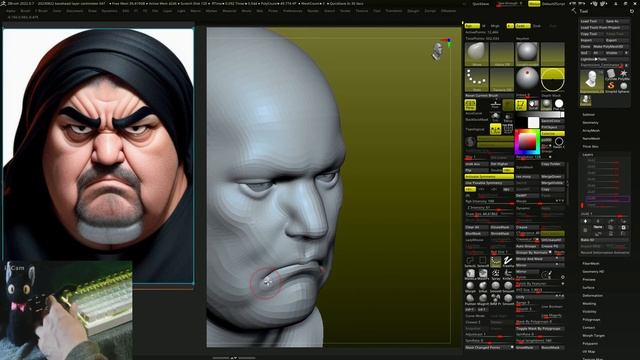Toggle Activate Symmetry
The width and height of the screenshot is (640, 360).
[489, 176]
